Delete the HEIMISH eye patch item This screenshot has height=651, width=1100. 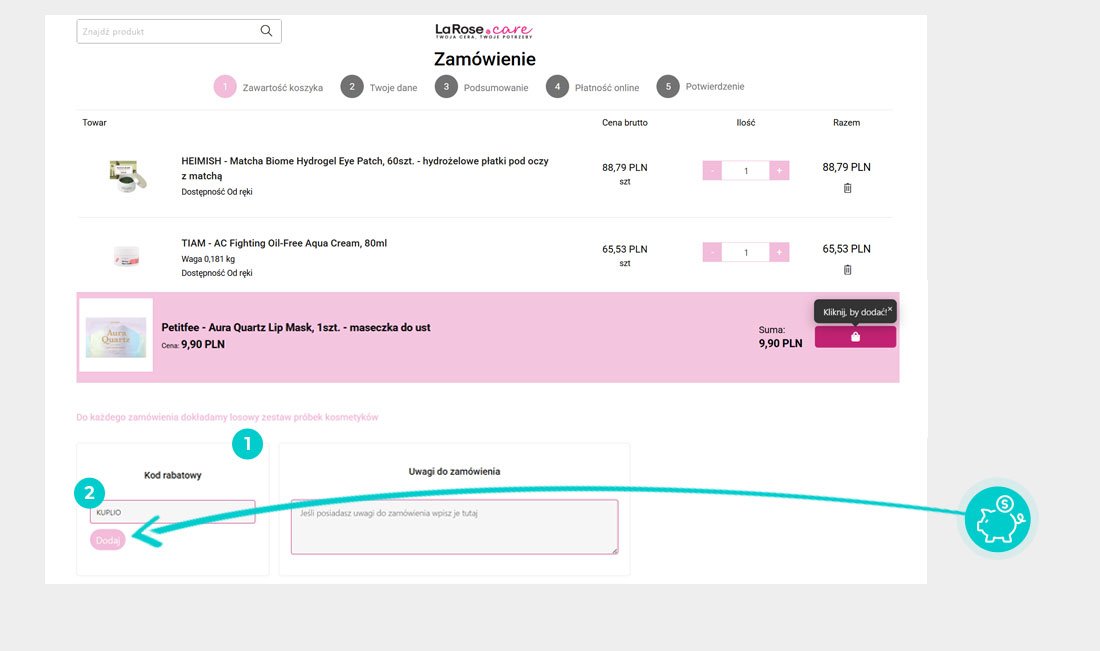coord(847,188)
